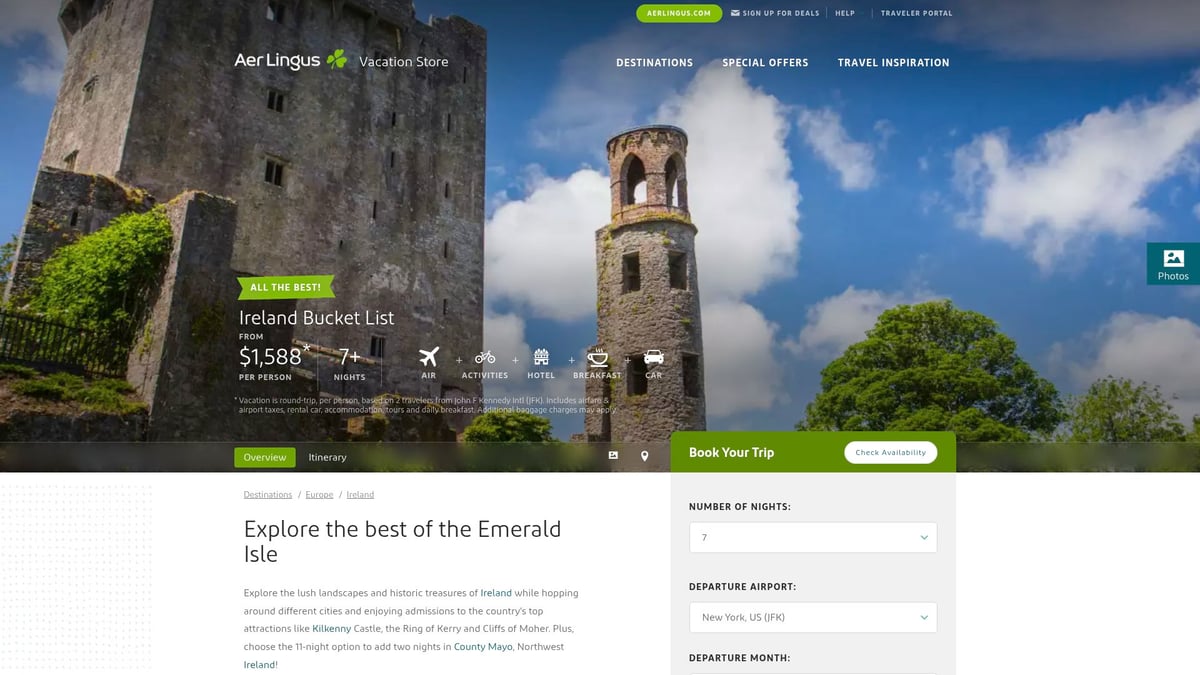Click the envelope icon beside Sign Up for Deals
Screen dimensions: 1200x675
coord(737,13)
